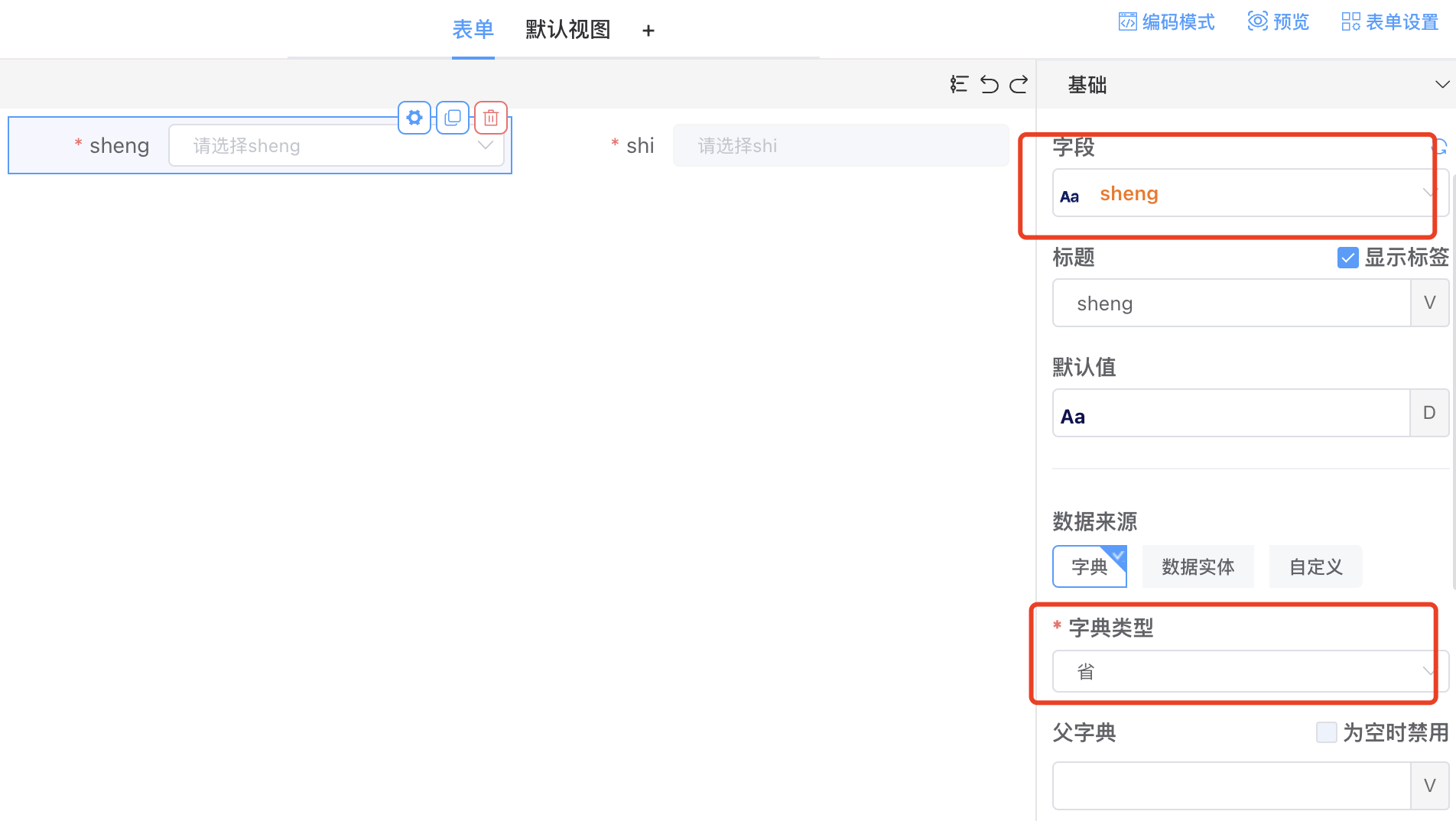This screenshot has width=1456, height=821.
Task: Click the outline tree icon in toolbar
Action: point(959,84)
